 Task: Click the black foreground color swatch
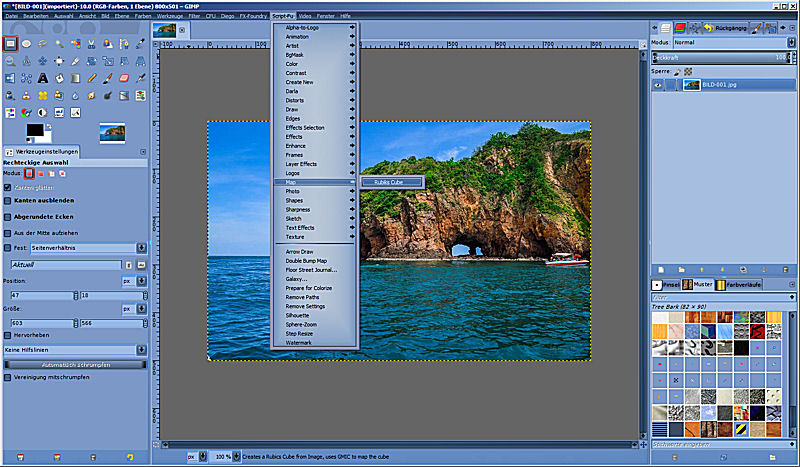(x=35, y=130)
